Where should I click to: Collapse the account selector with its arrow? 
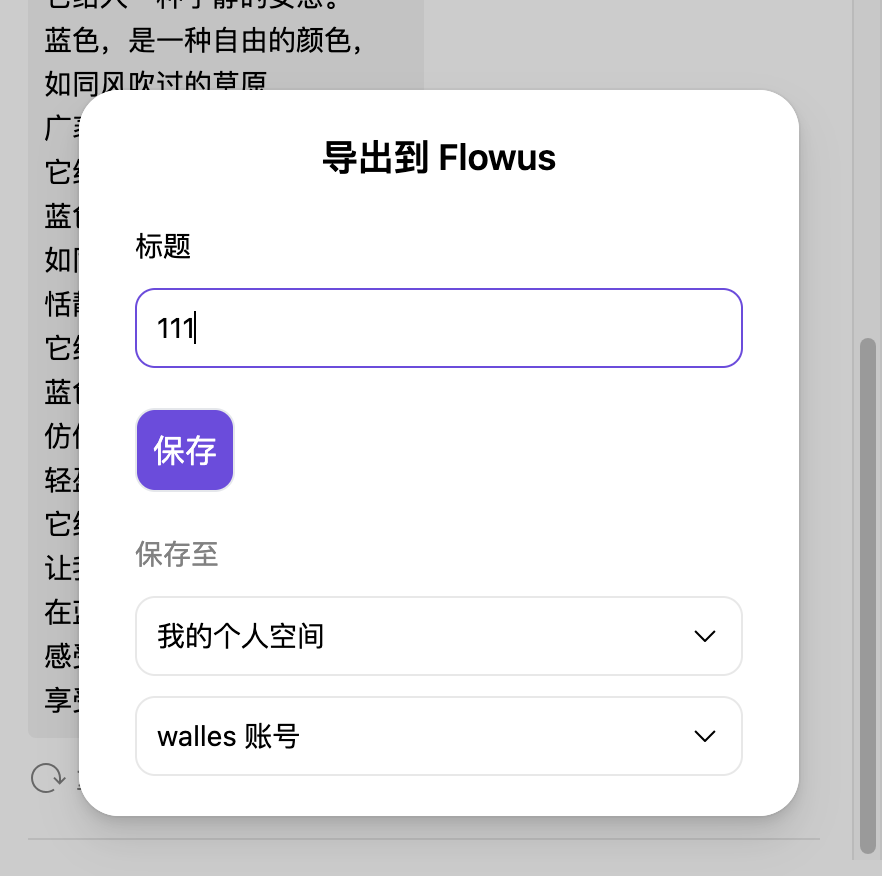pyautogui.click(x=705, y=736)
